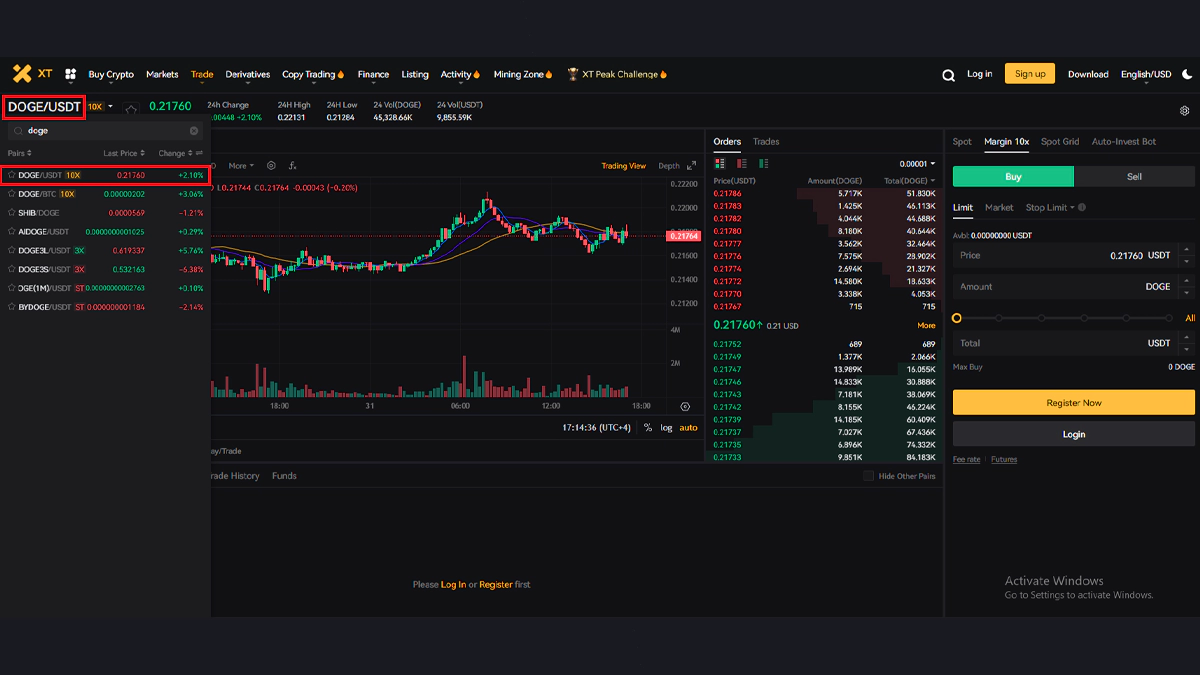Star the DOGE3L/USDT pair row
The width and height of the screenshot is (1200, 675).
click(x=12, y=251)
